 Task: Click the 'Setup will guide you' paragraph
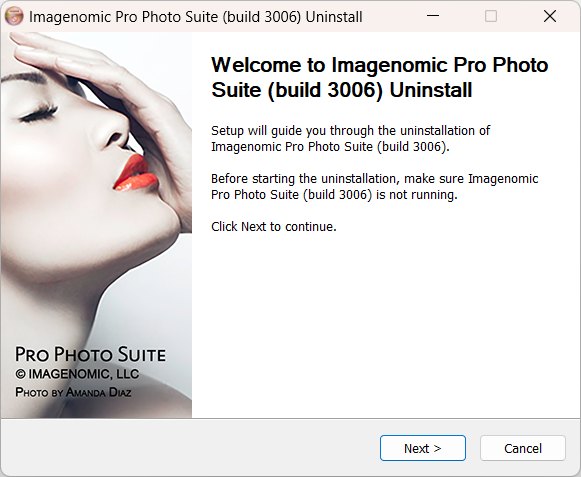click(351, 139)
